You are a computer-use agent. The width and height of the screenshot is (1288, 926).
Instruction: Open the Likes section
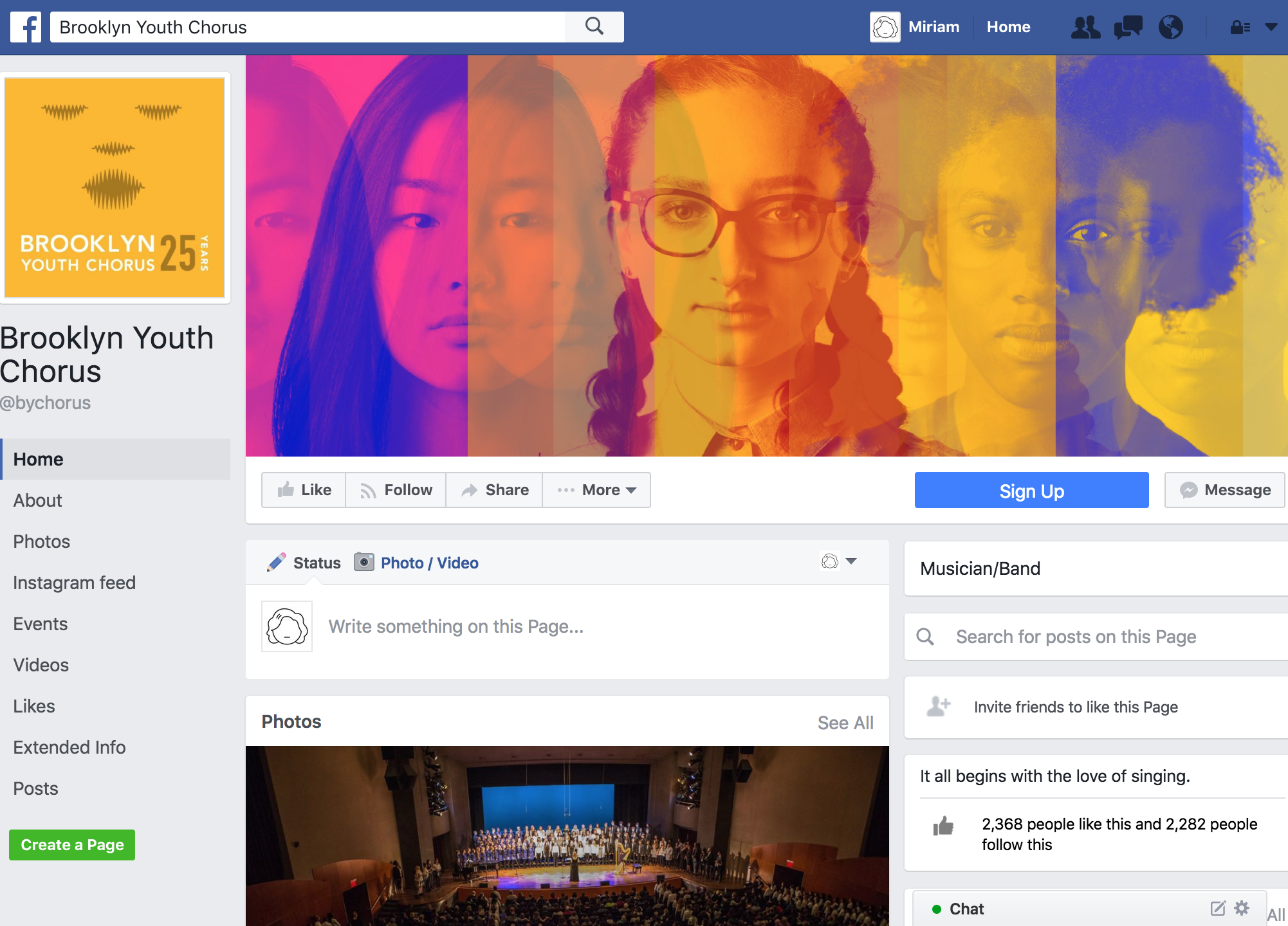point(33,706)
